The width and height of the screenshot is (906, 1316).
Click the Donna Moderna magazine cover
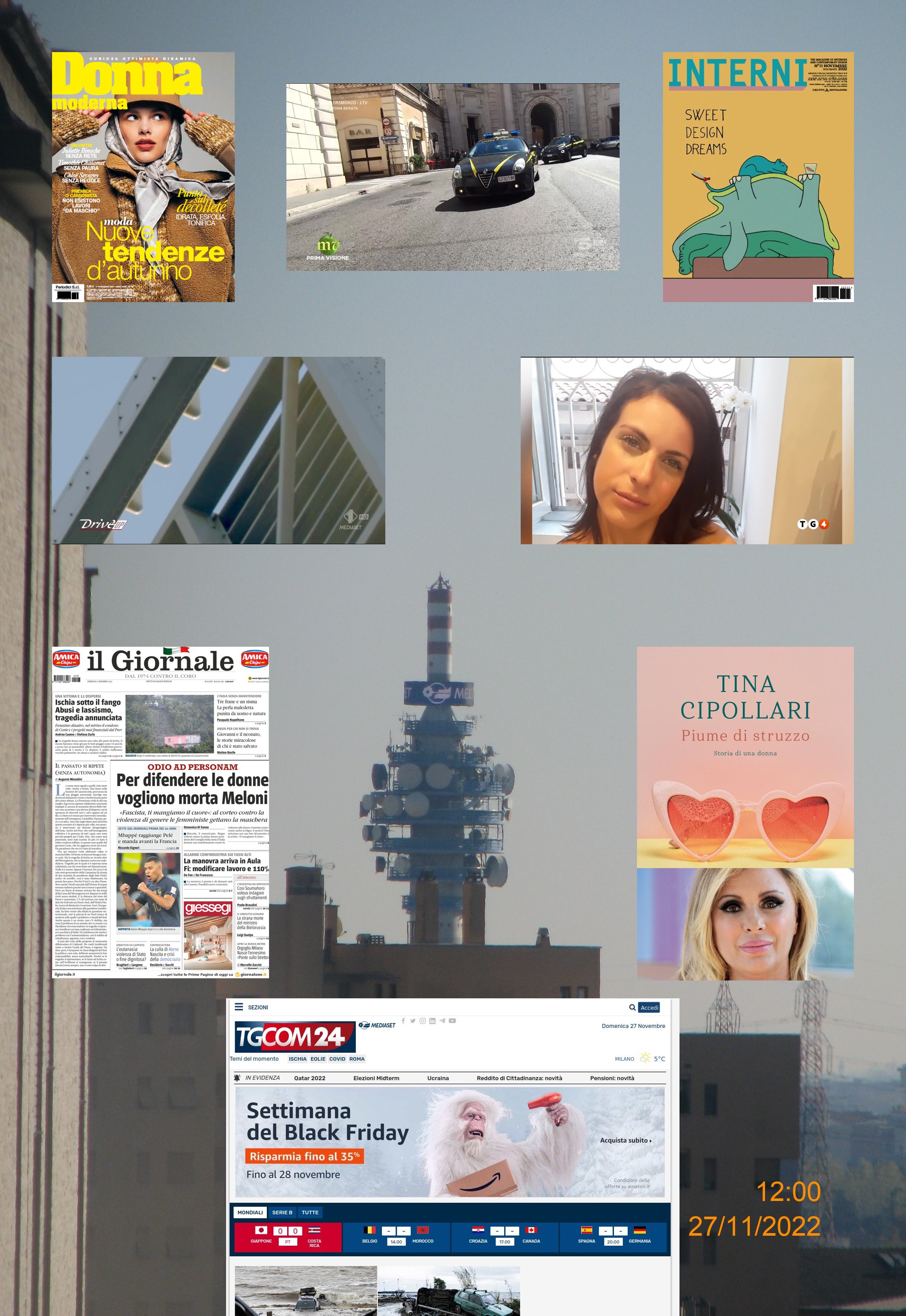point(143,177)
